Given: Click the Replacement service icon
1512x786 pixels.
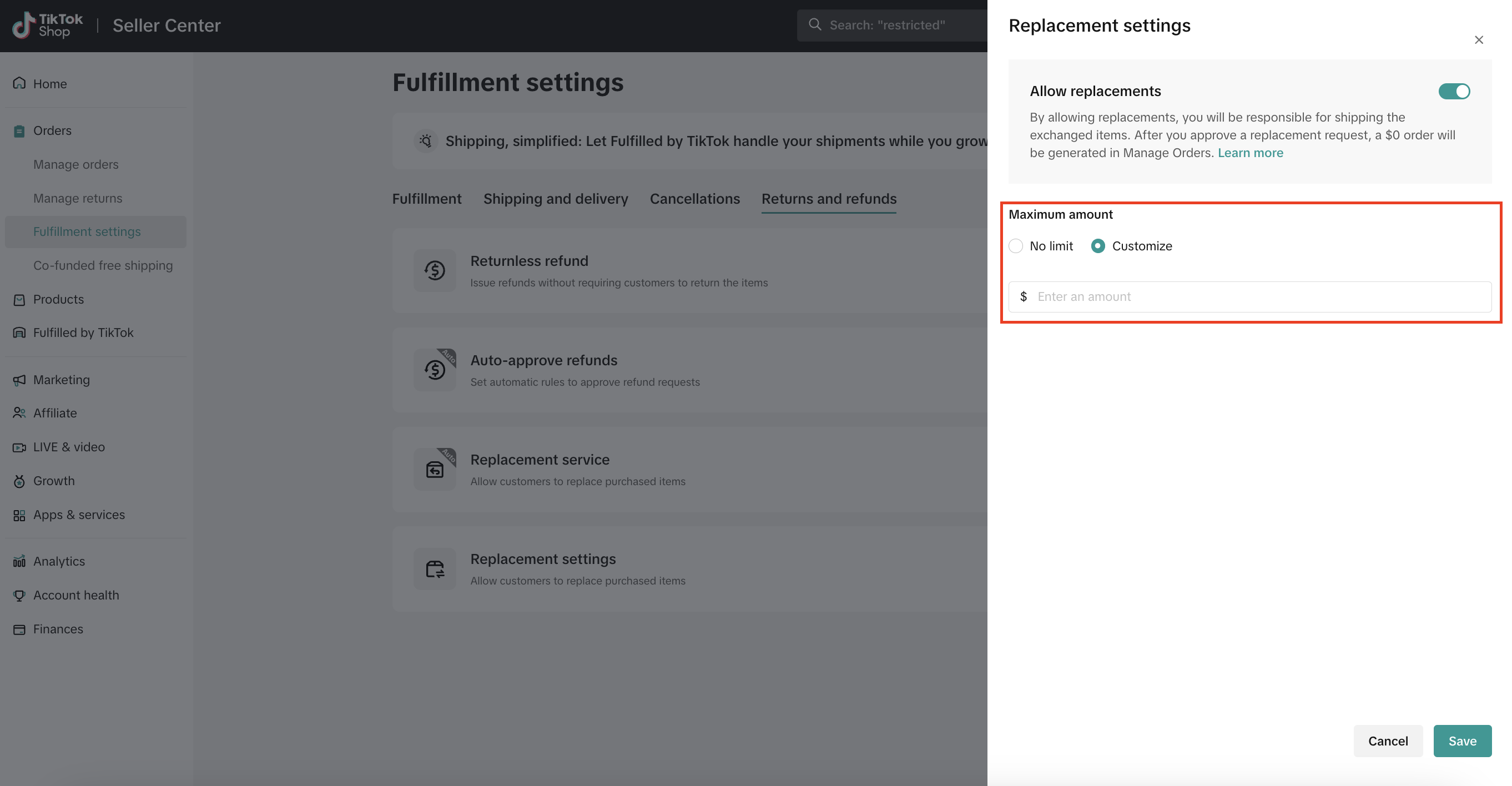Looking at the screenshot, I should [x=435, y=469].
